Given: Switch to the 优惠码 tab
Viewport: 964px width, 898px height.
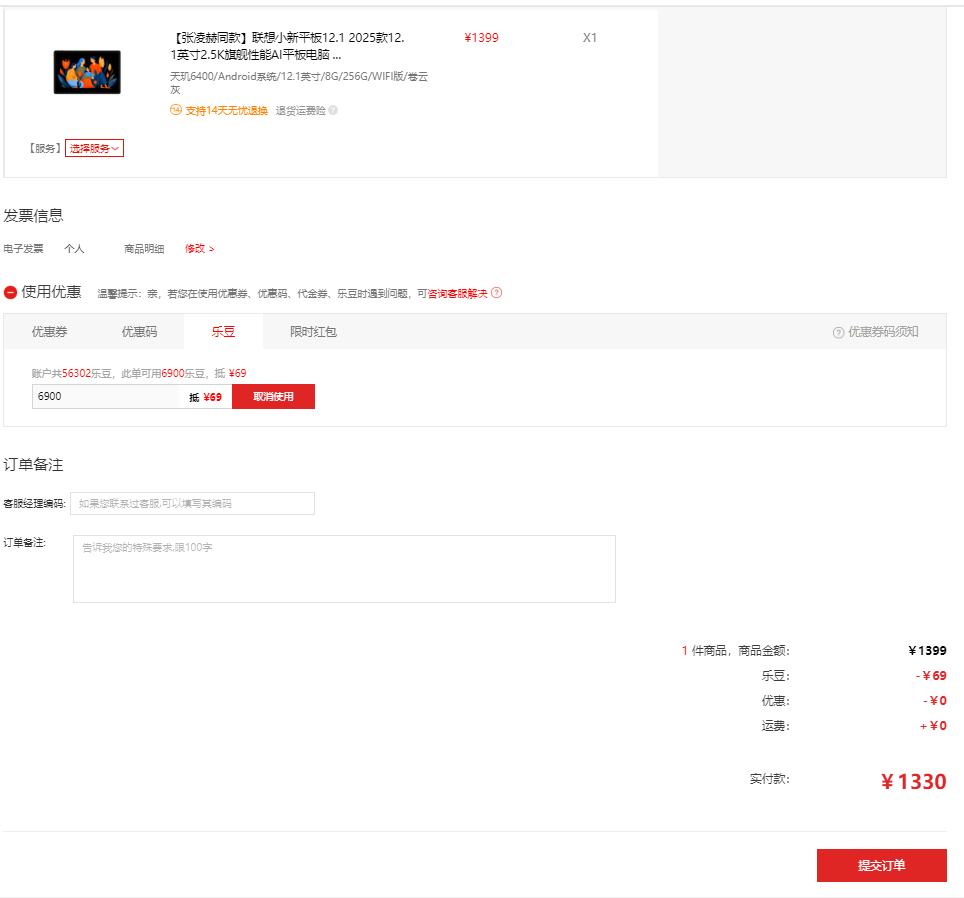Looking at the screenshot, I should coord(139,331).
